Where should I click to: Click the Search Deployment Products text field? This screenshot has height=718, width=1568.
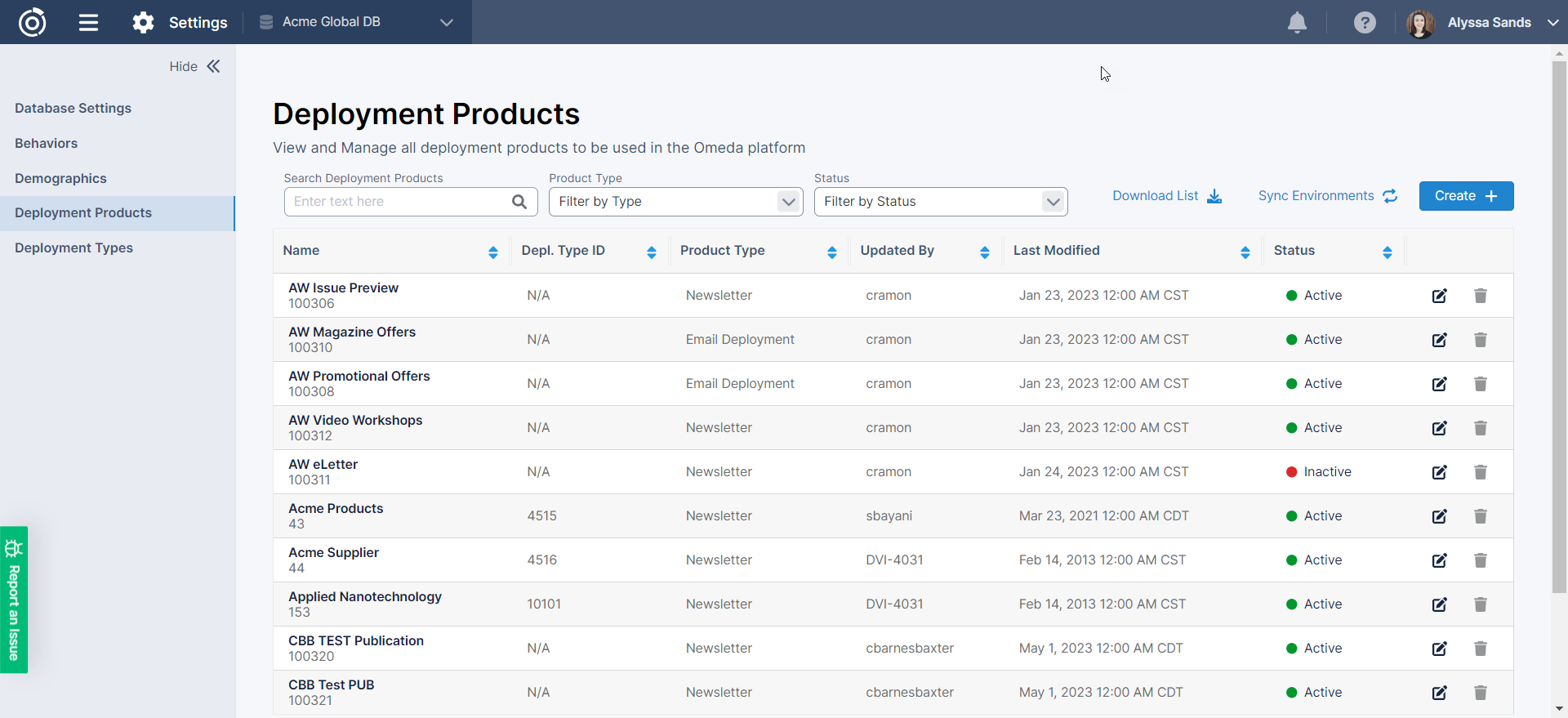(398, 202)
